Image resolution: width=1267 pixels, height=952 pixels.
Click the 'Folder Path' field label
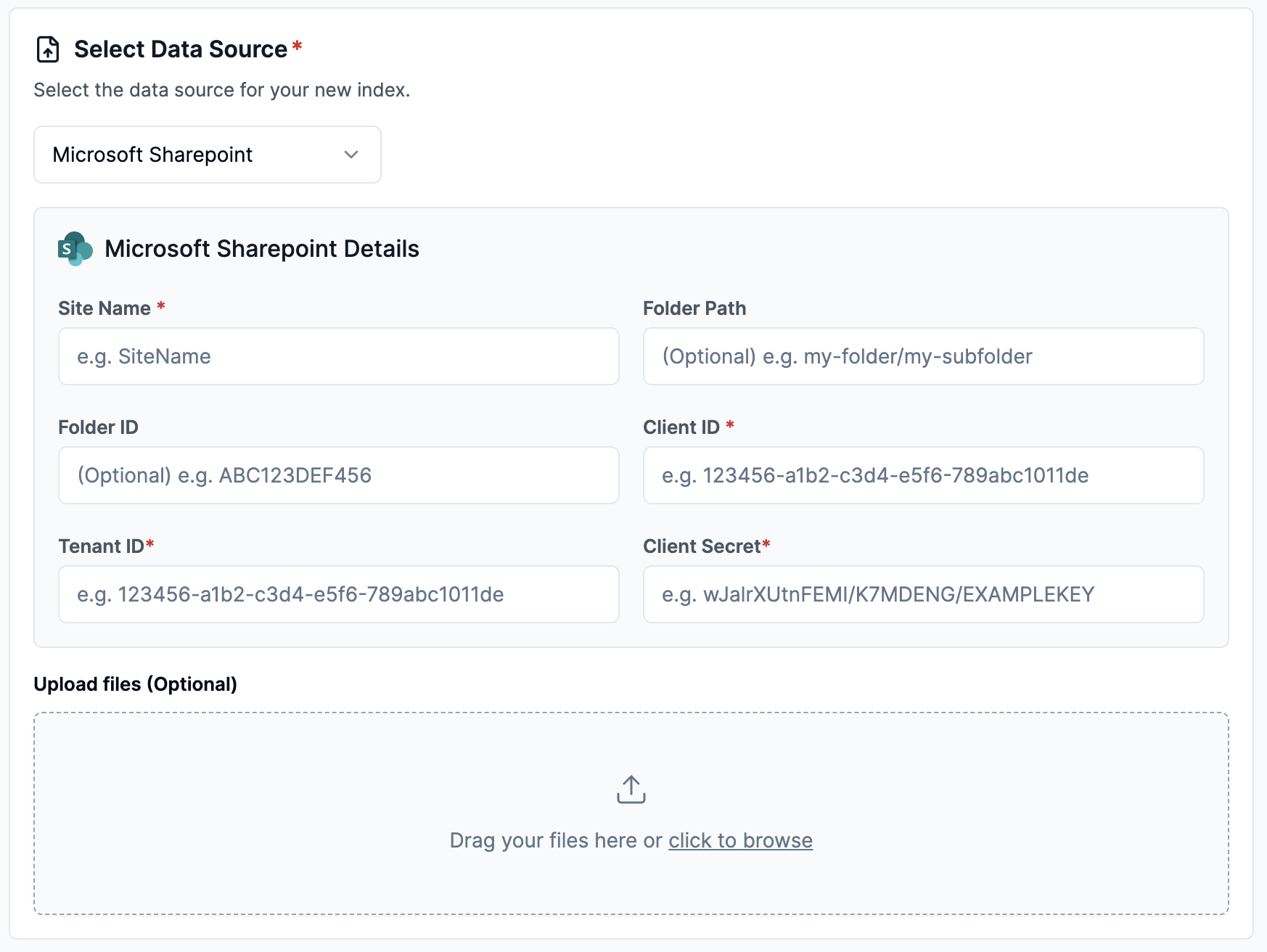[694, 308]
